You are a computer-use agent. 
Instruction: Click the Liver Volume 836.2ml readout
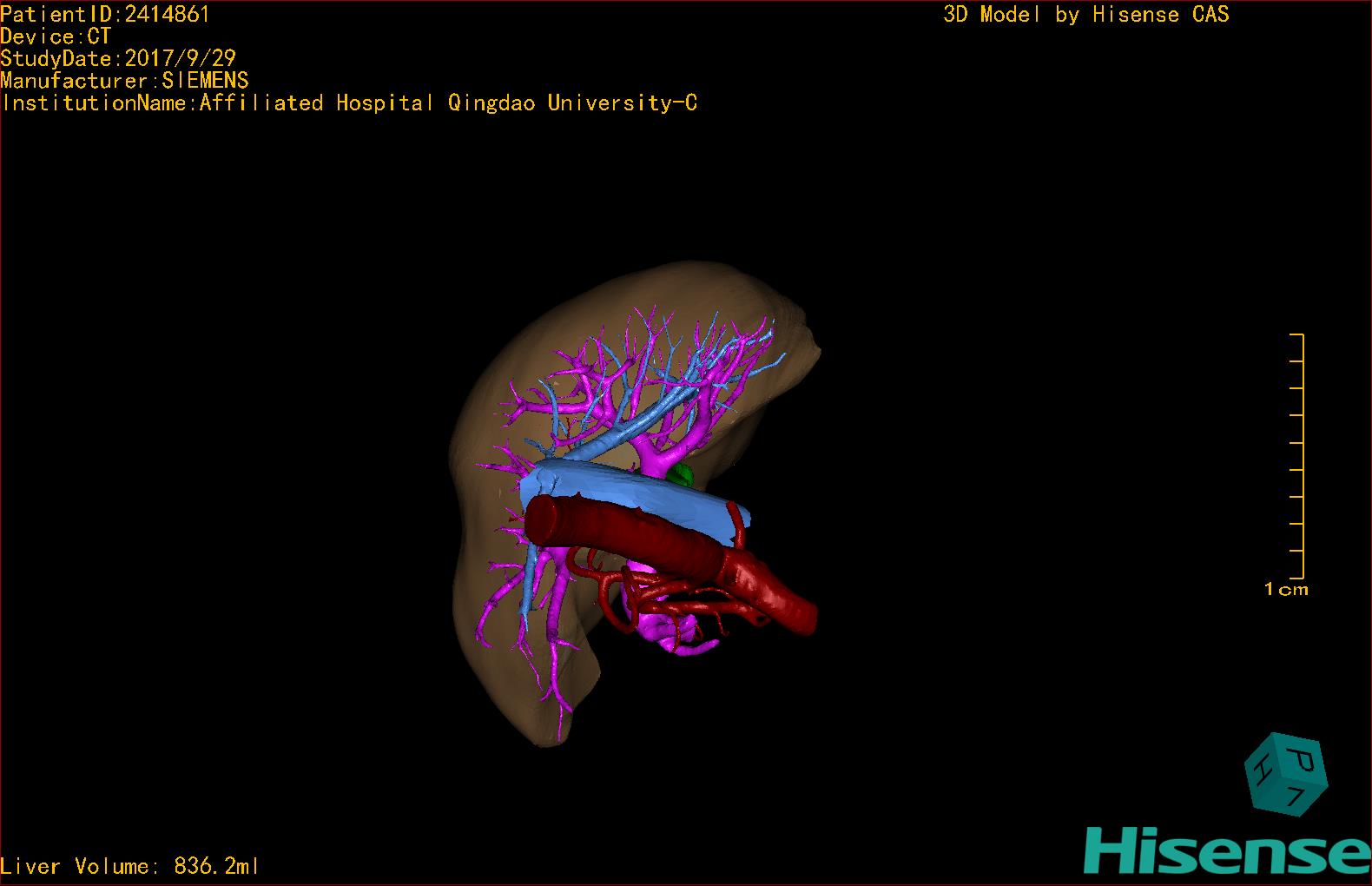[x=129, y=866]
